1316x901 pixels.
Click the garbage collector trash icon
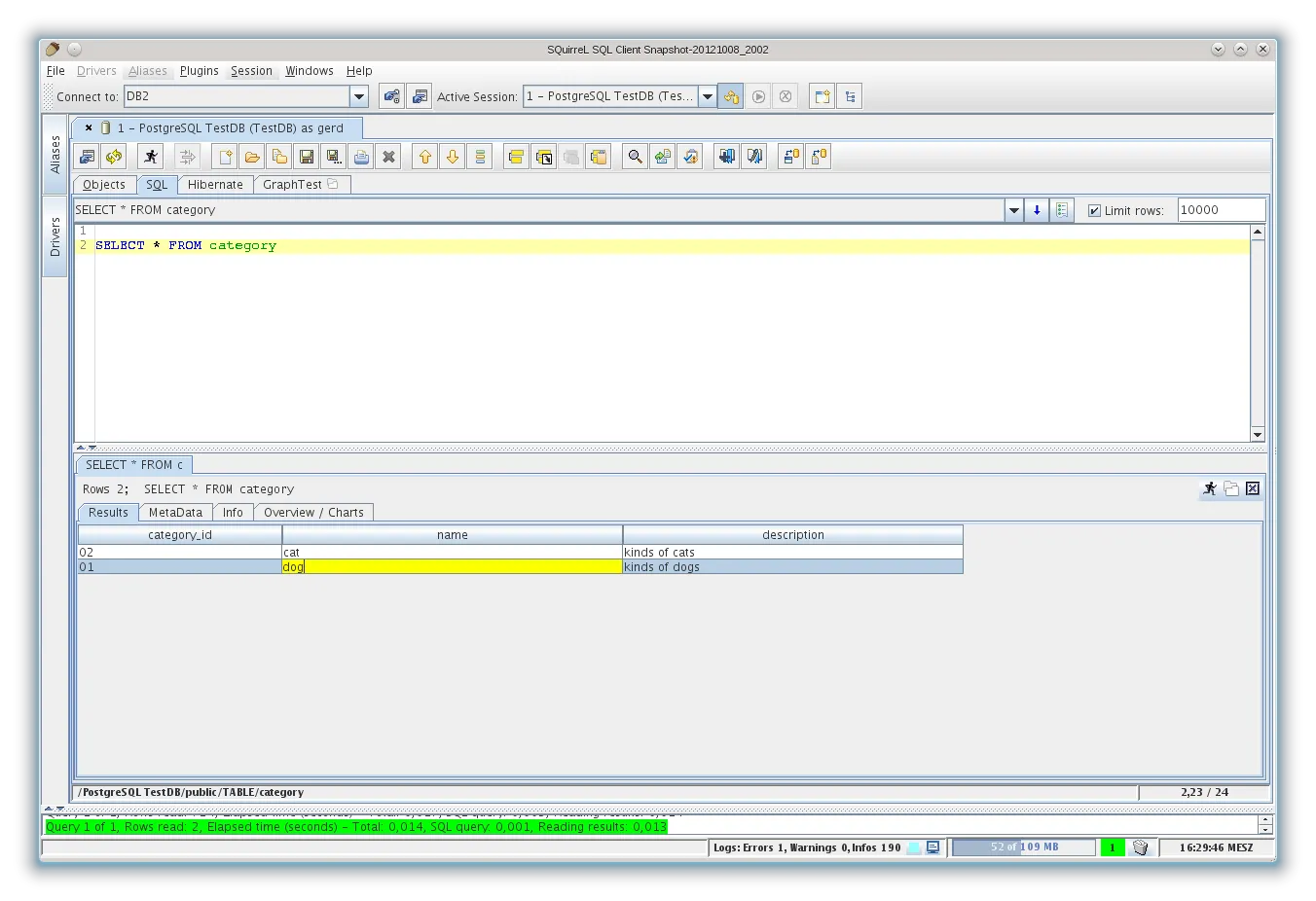1140,847
